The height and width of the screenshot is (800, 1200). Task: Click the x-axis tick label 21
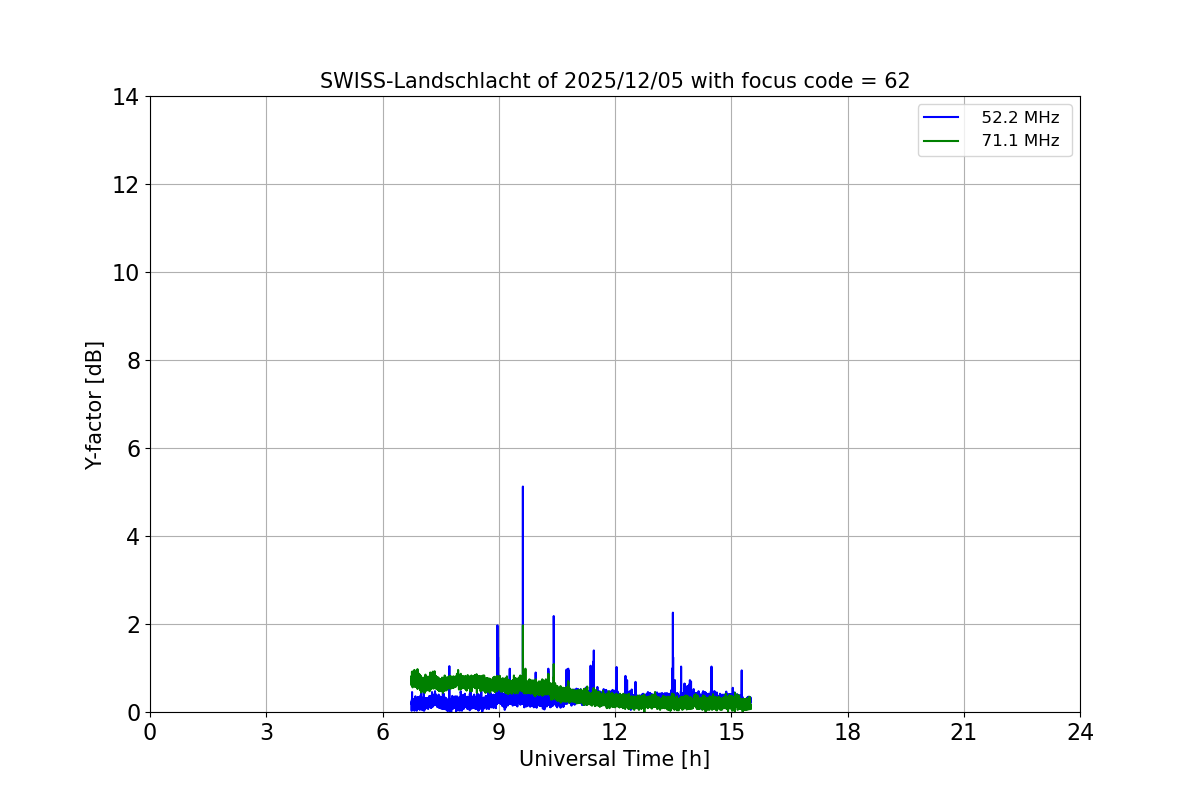coord(964,733)
